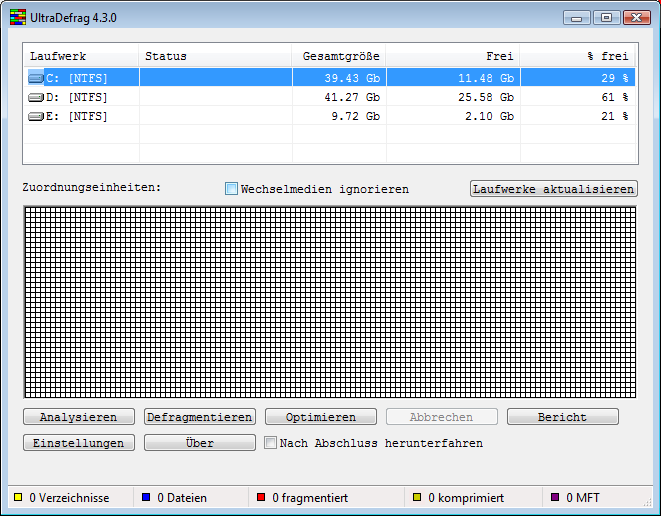Viewport: 661px width, 516px height.
Task: Click purple MFT legend swatch
Action: [x=555, y=497]
